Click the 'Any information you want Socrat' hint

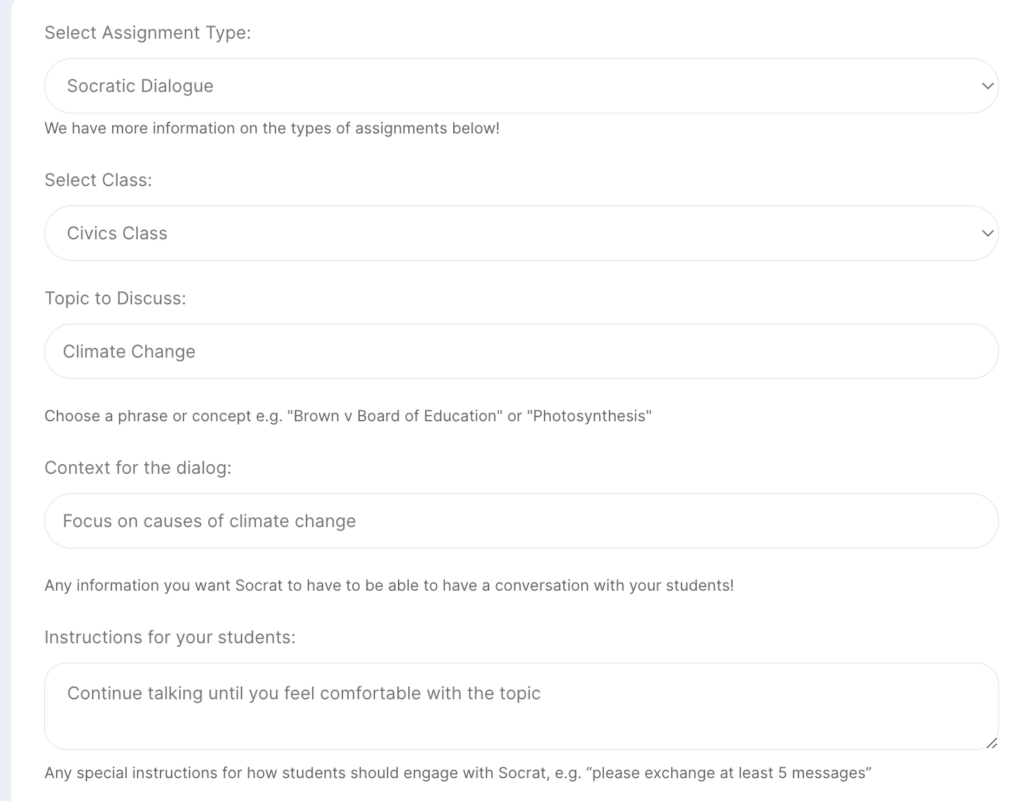click(389, 585)
